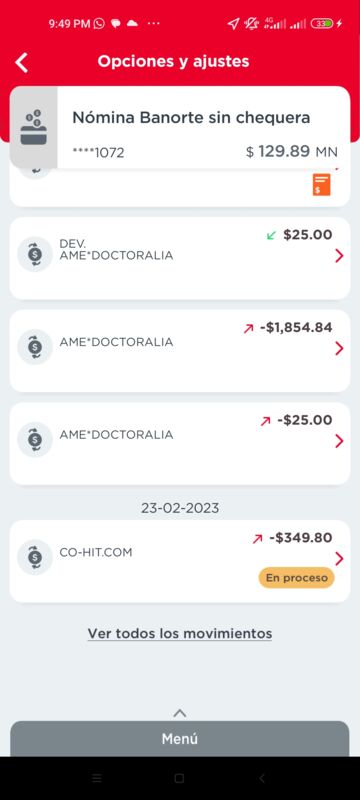Image resolution: width=360 pixels, height=800 pixels.
Task: Expand menu with upward caret arrow
Action: pos(179,713)
